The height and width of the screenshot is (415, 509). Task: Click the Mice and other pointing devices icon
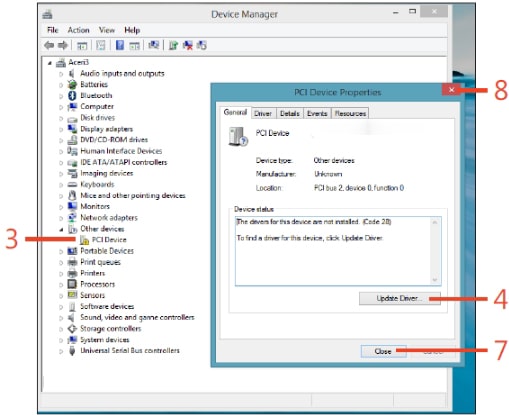[72, 195]
